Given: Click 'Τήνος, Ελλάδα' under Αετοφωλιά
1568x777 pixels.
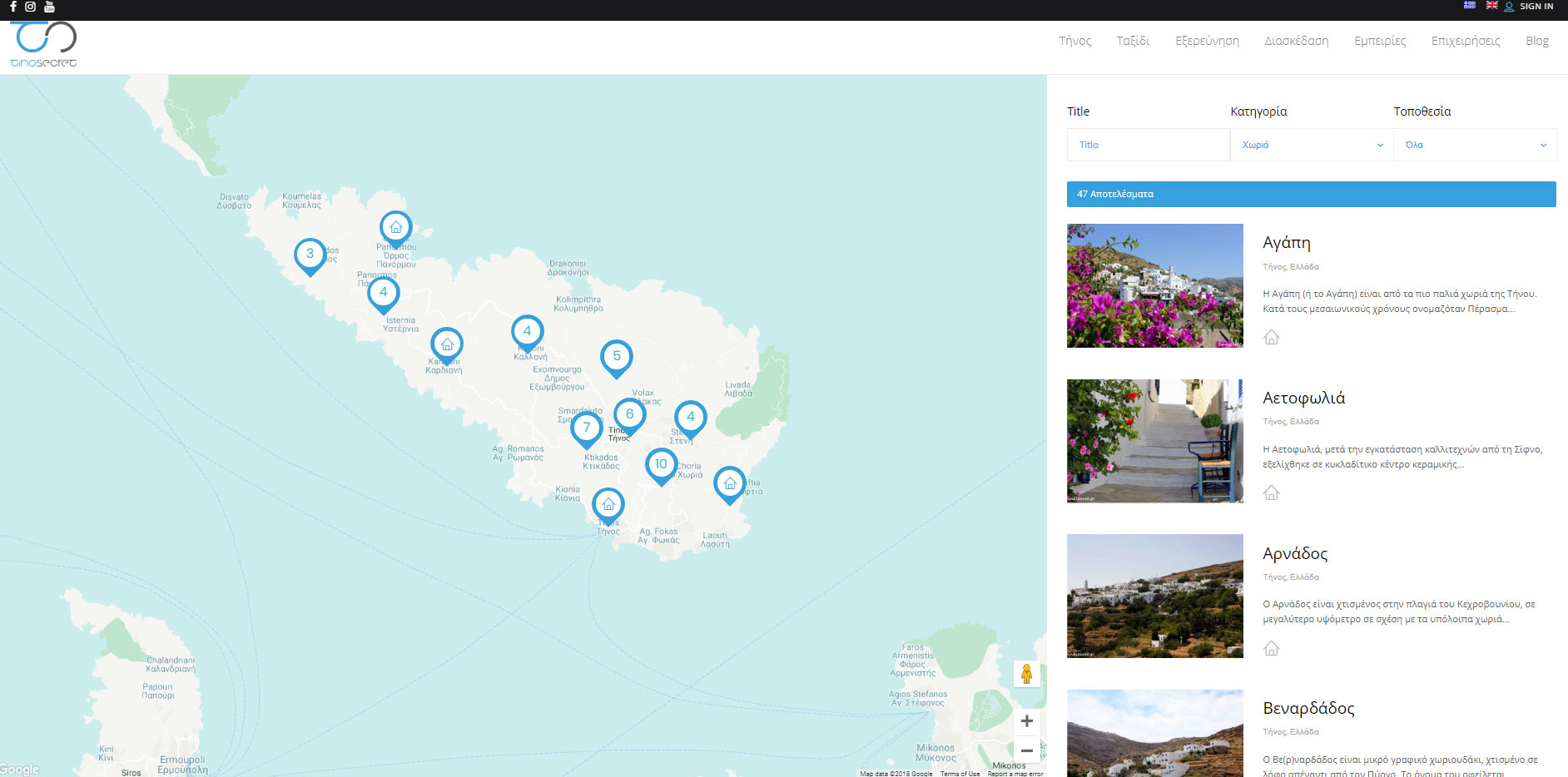Looking at the screenshot, I should 1291,422.
